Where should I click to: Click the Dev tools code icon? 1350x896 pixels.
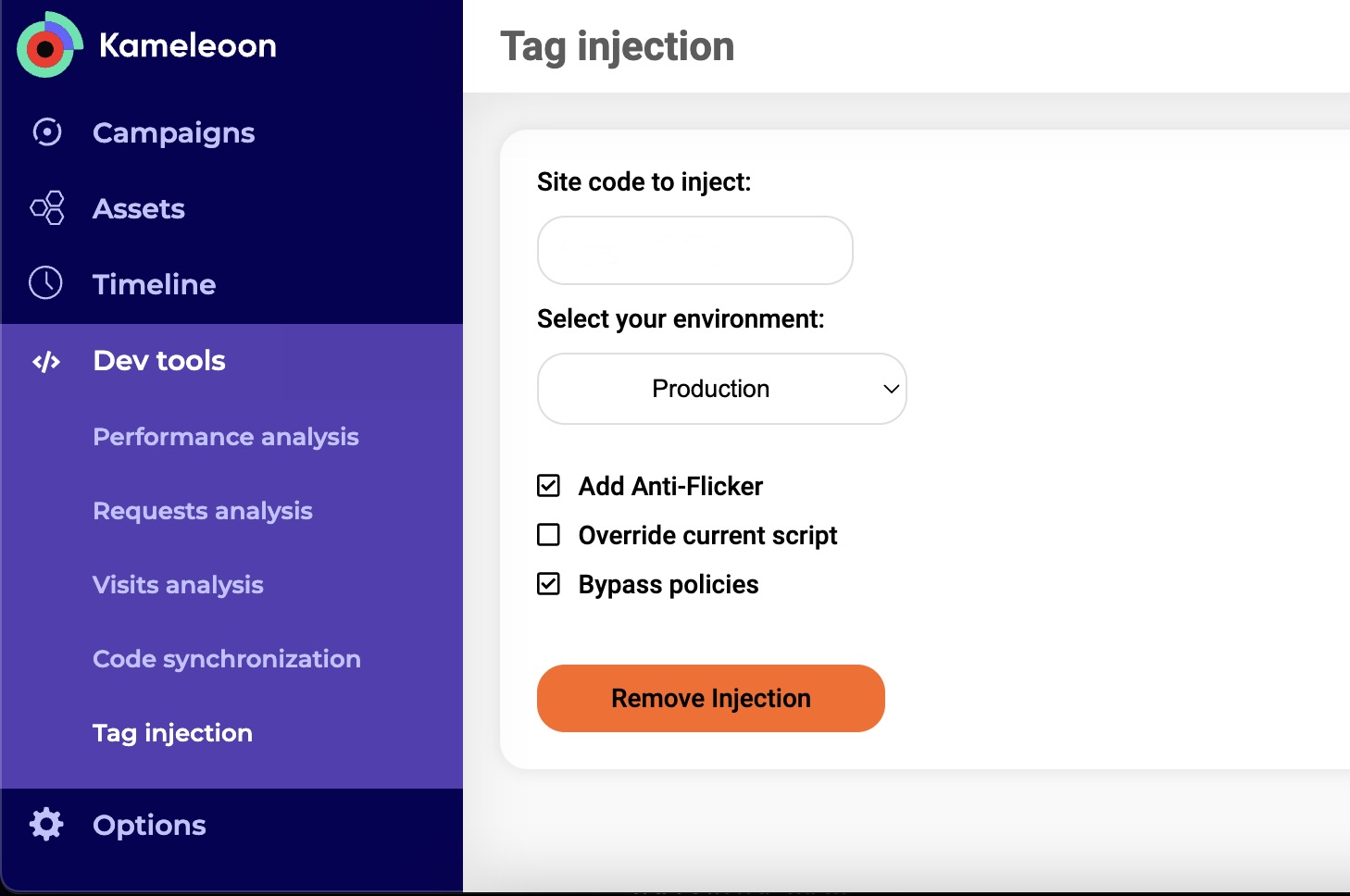click(45, 361)
